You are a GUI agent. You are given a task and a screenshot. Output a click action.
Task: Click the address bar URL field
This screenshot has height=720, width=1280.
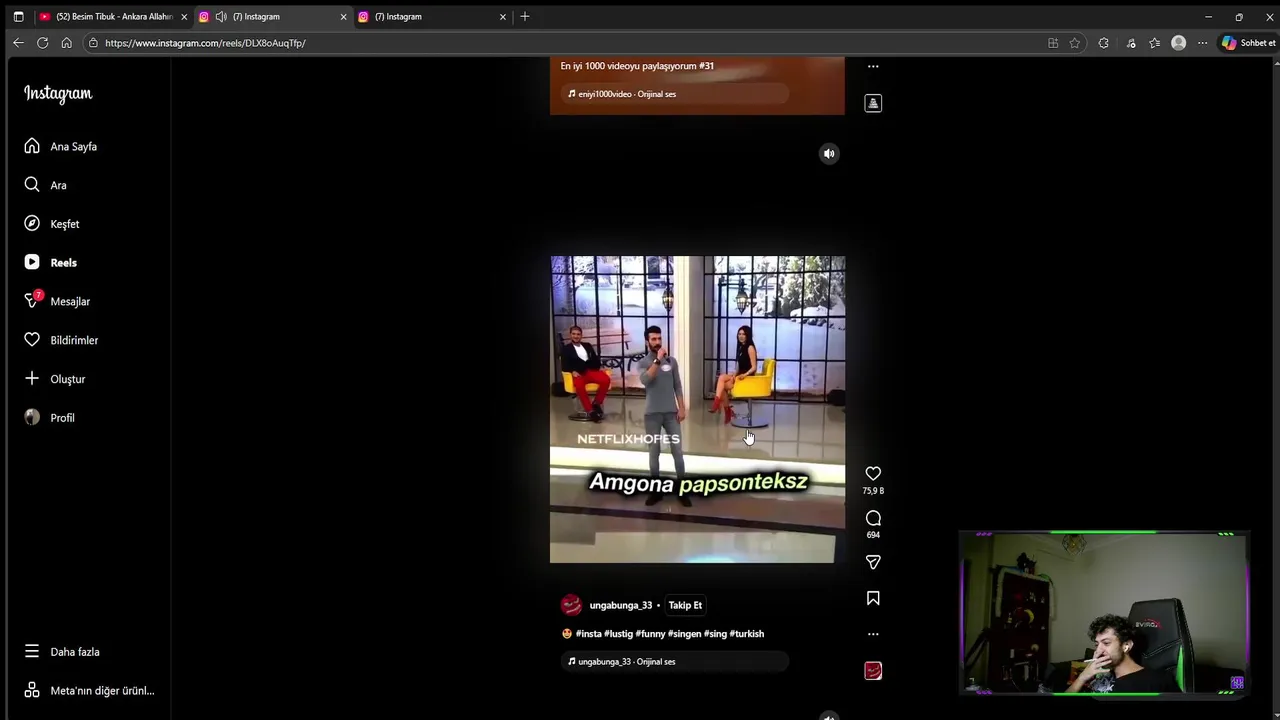pos(570,43)
